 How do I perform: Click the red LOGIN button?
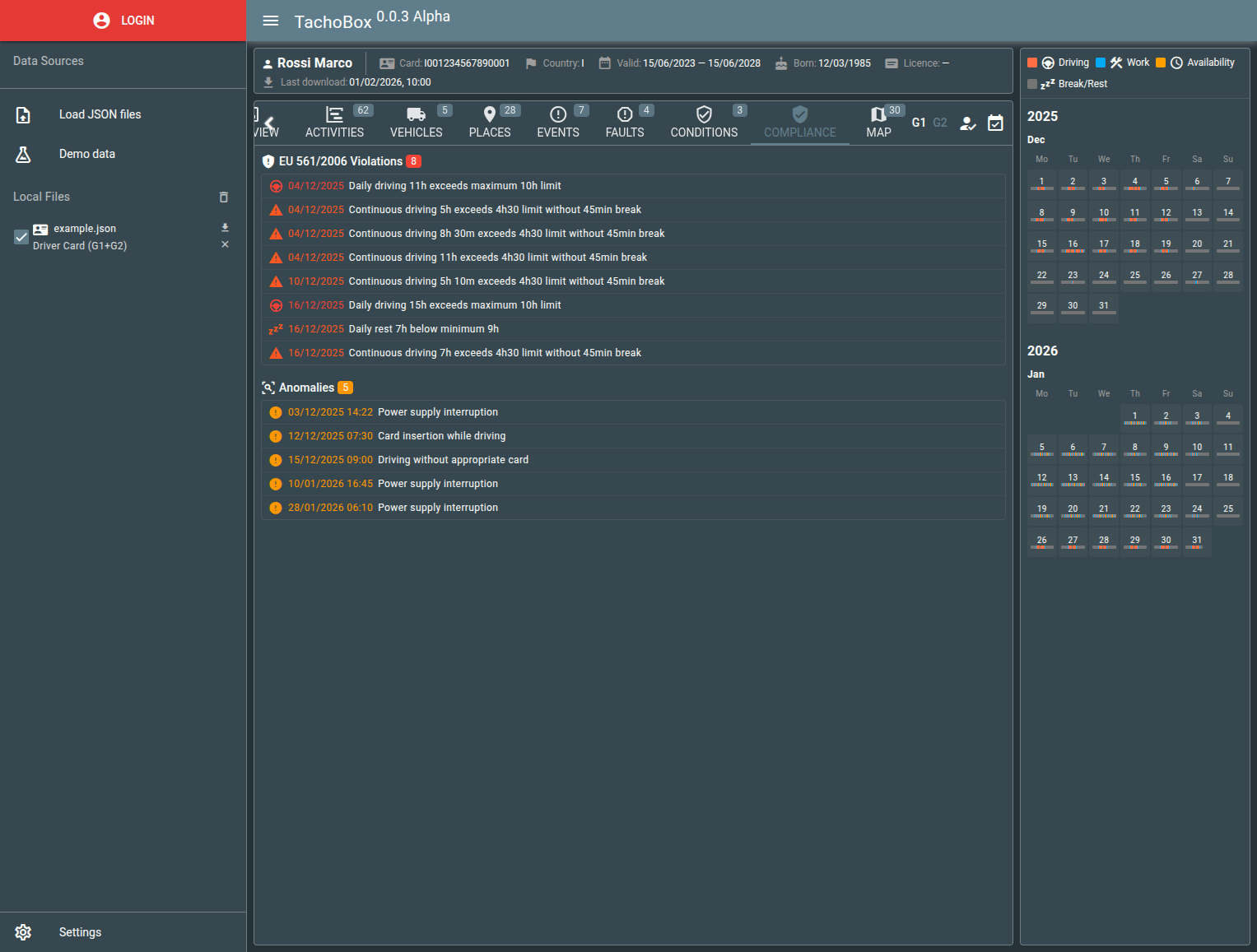pos(123,21)
